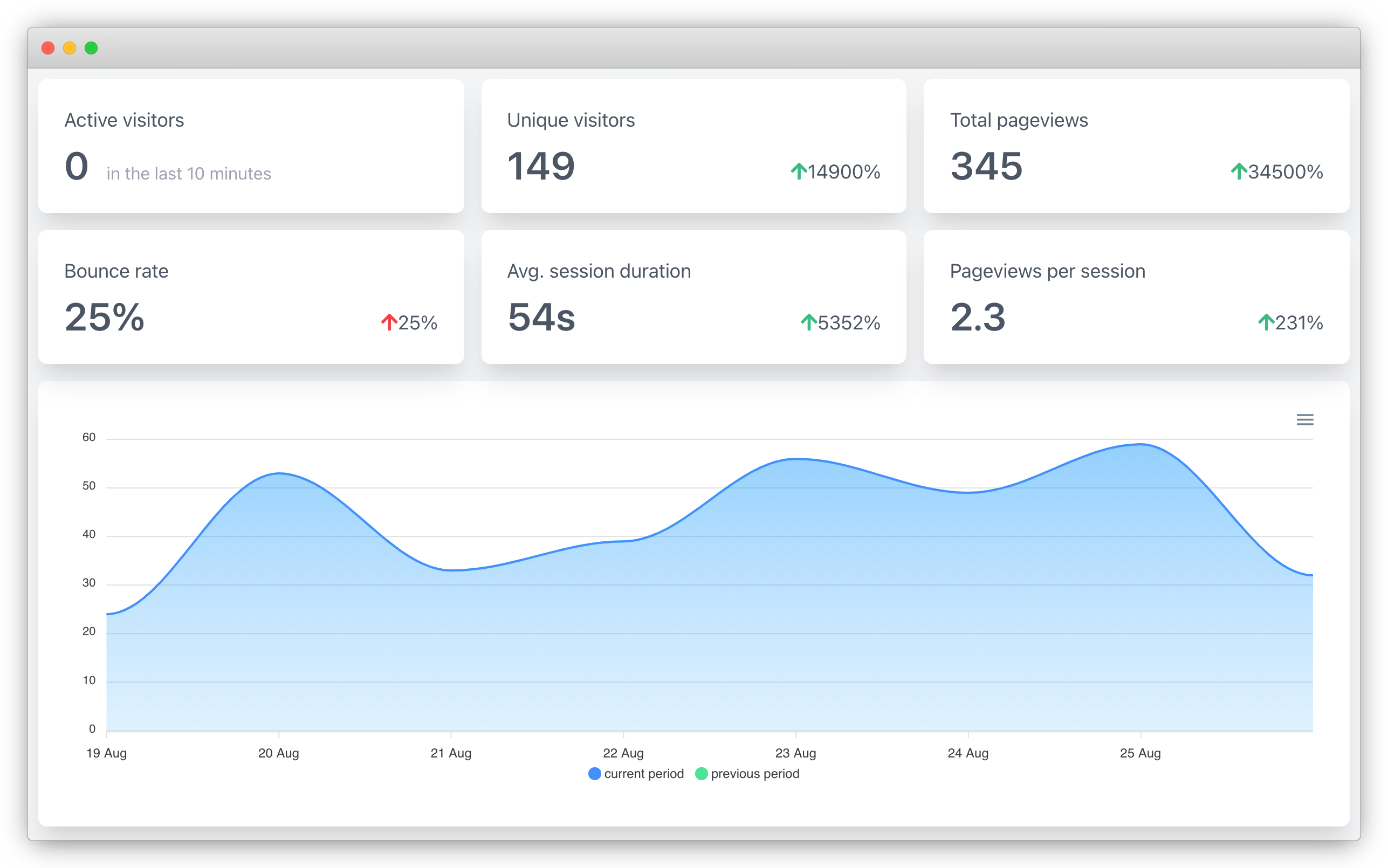This screenshot has width=1388, height=868.
Task: Select the Pageviews per session card title
Action: pyautogui.click(x=1048, y=271)
